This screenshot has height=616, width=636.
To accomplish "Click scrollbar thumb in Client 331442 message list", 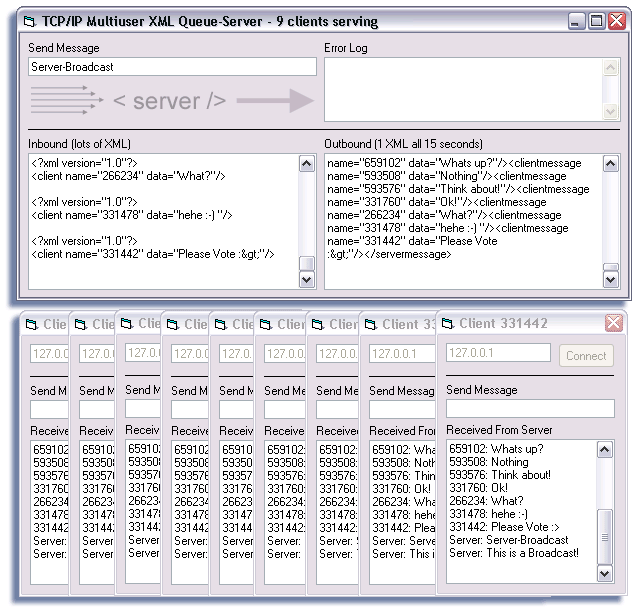I will coord(603,536).
